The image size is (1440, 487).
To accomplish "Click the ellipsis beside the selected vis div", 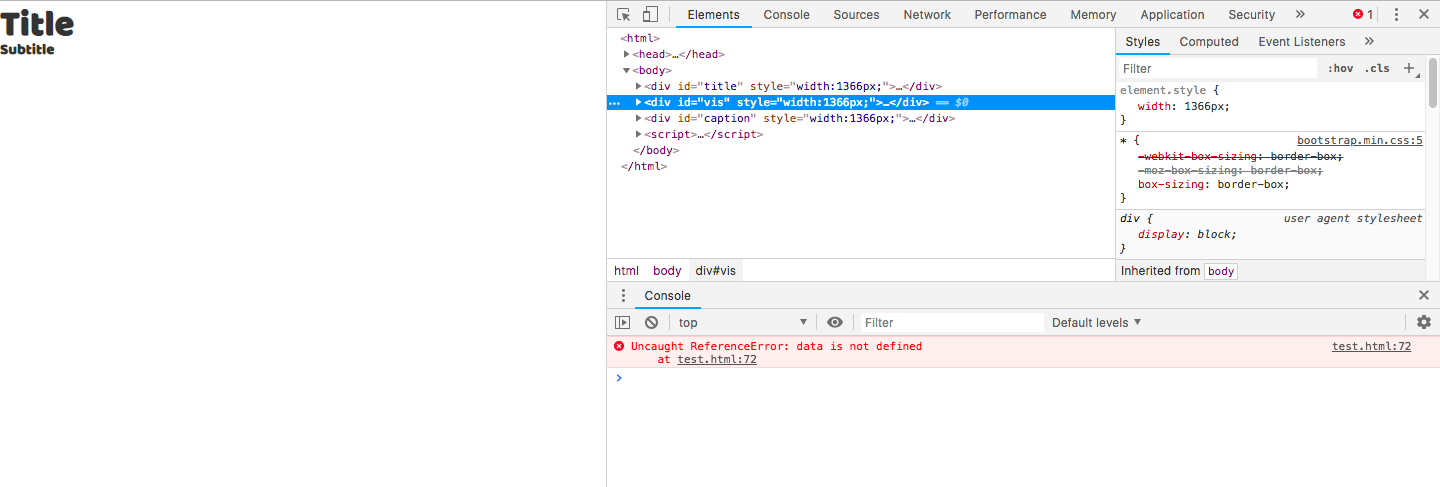I will [x=615, y=102].
